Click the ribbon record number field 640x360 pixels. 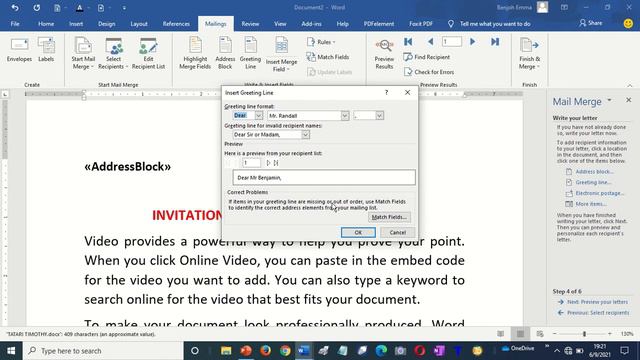[x=452, y=42]
